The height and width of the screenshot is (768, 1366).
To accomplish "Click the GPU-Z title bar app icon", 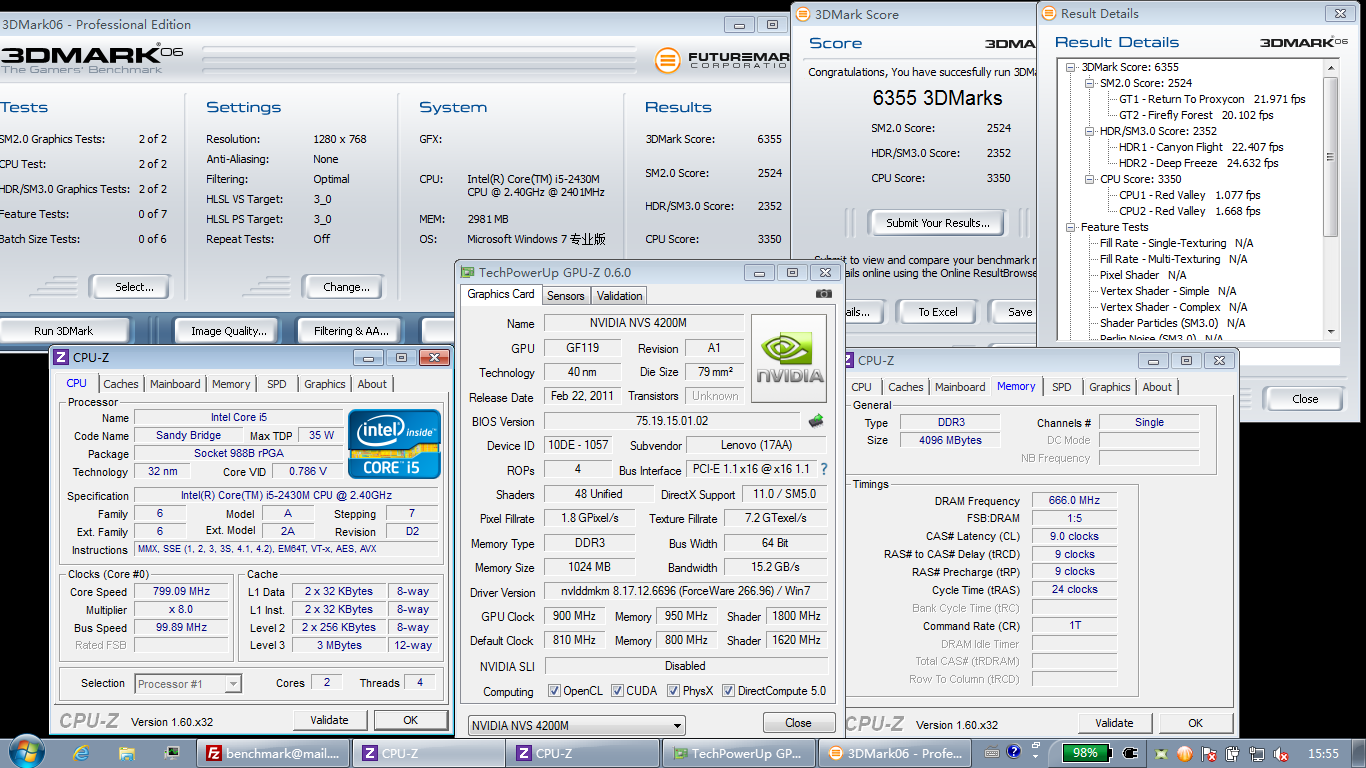I will pyautogui.click(x=468, y=272).
